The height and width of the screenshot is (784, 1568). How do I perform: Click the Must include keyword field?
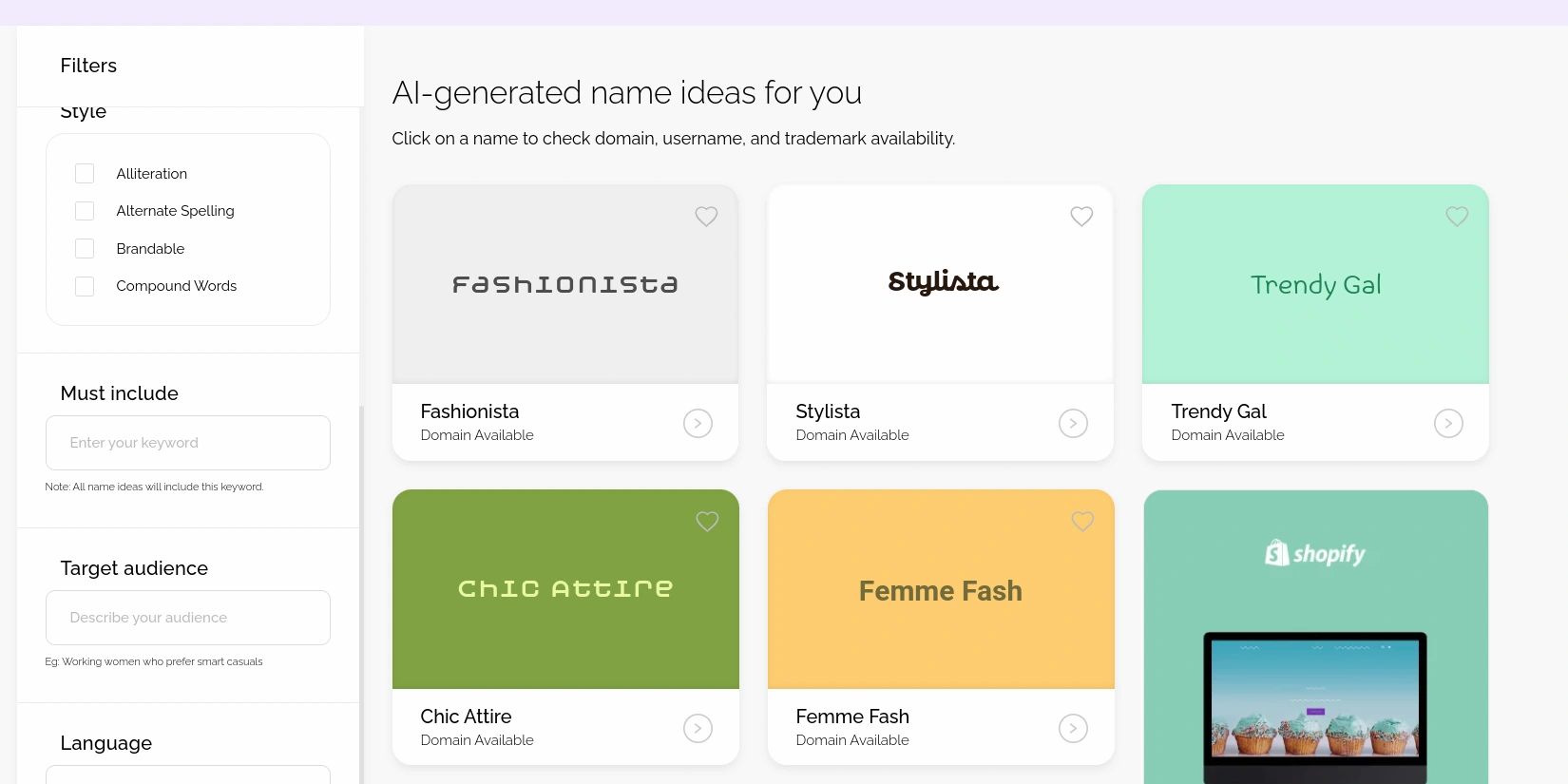click(188, 443)
